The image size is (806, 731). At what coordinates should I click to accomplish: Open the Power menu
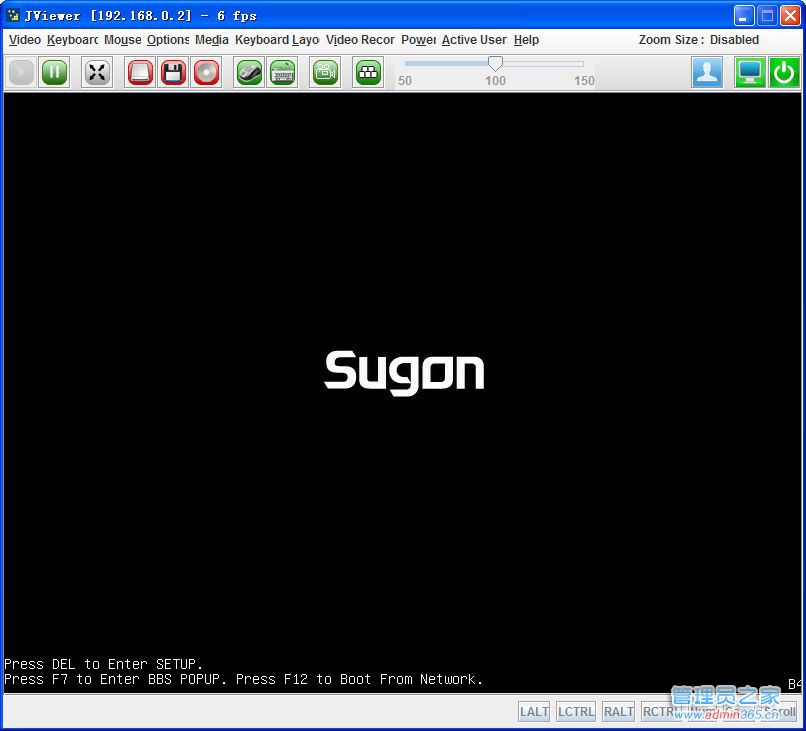click(x=418, y=40)
